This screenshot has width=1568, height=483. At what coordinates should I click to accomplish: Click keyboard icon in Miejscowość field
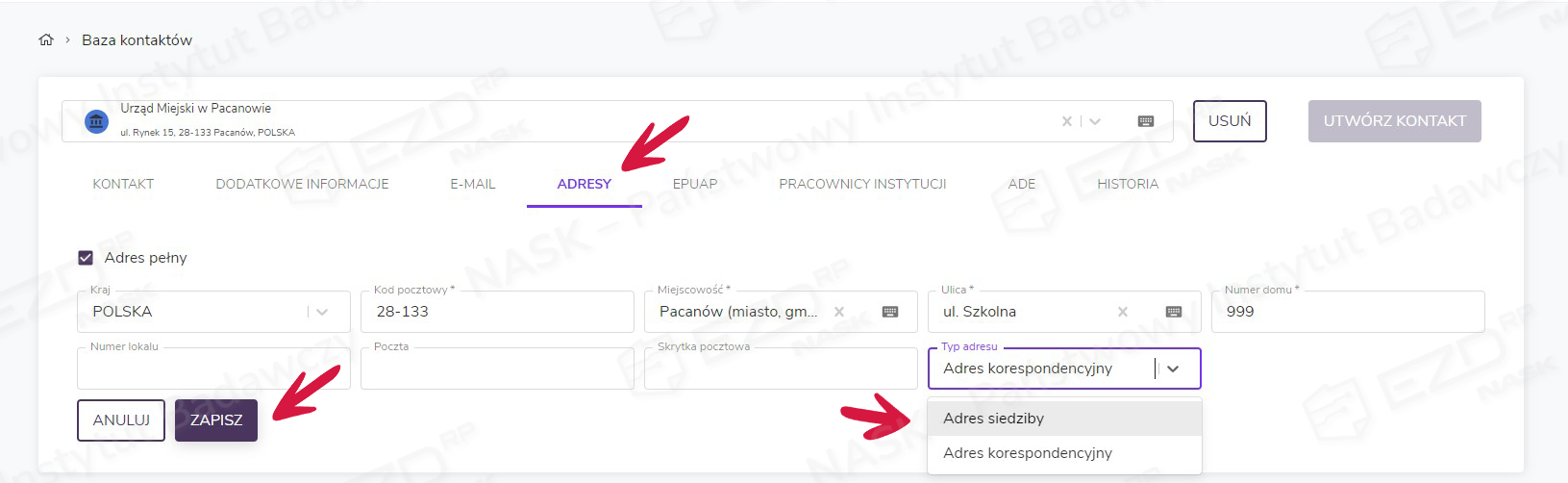point(889,312)
